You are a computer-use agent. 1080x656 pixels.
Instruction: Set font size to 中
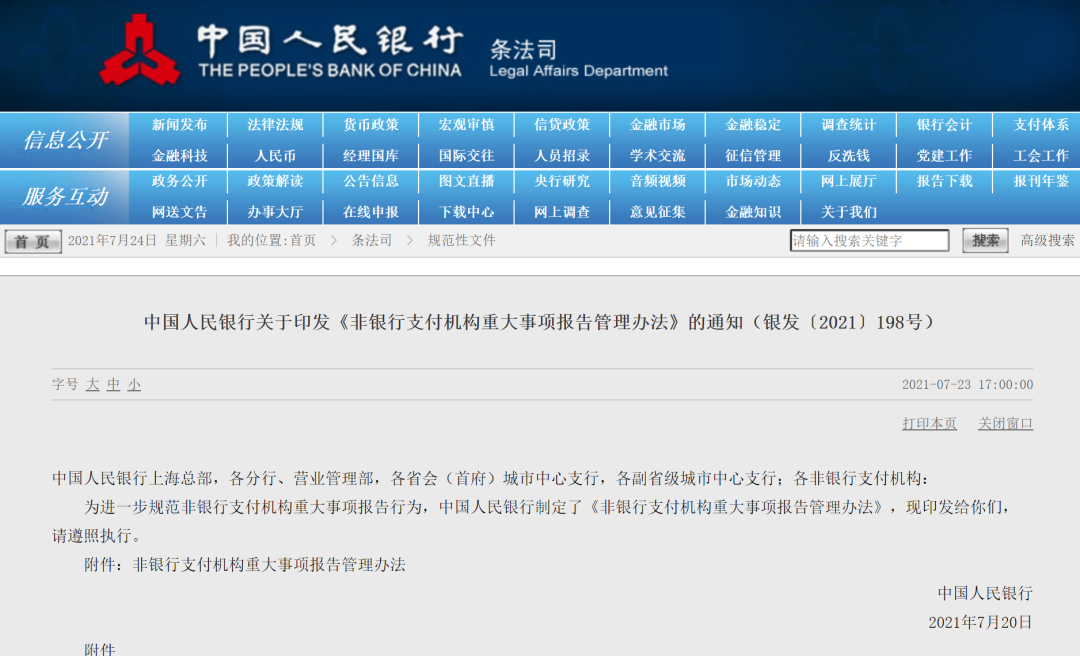click(x=113, y=385)
